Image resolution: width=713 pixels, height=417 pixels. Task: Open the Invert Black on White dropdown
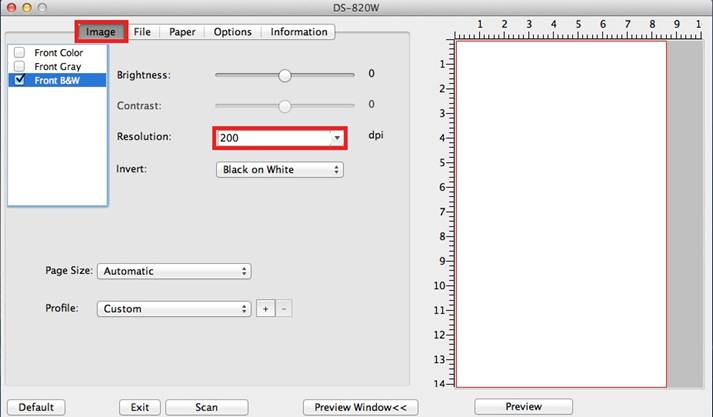[x=279, y=170]
